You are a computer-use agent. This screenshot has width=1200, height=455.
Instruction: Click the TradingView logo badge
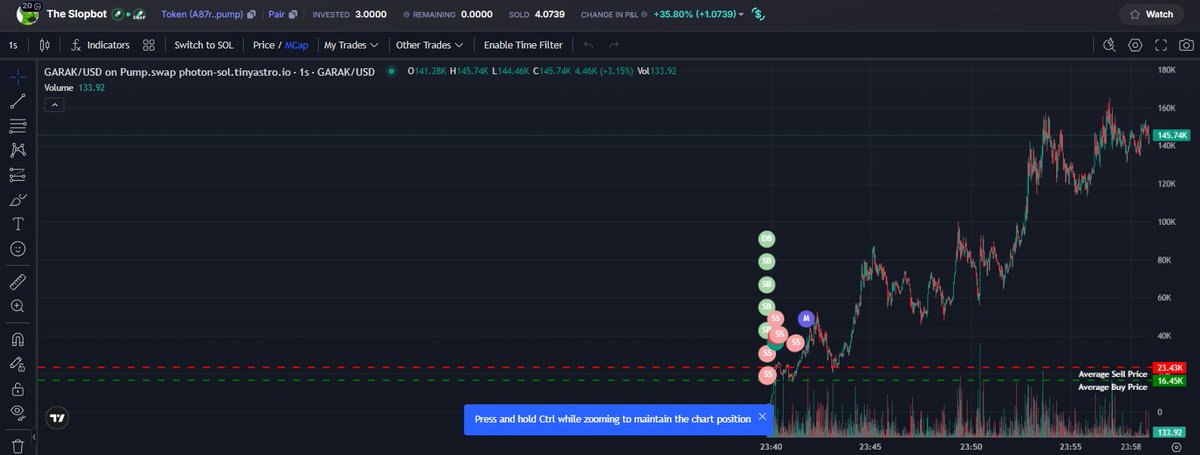tap(58, 419)
